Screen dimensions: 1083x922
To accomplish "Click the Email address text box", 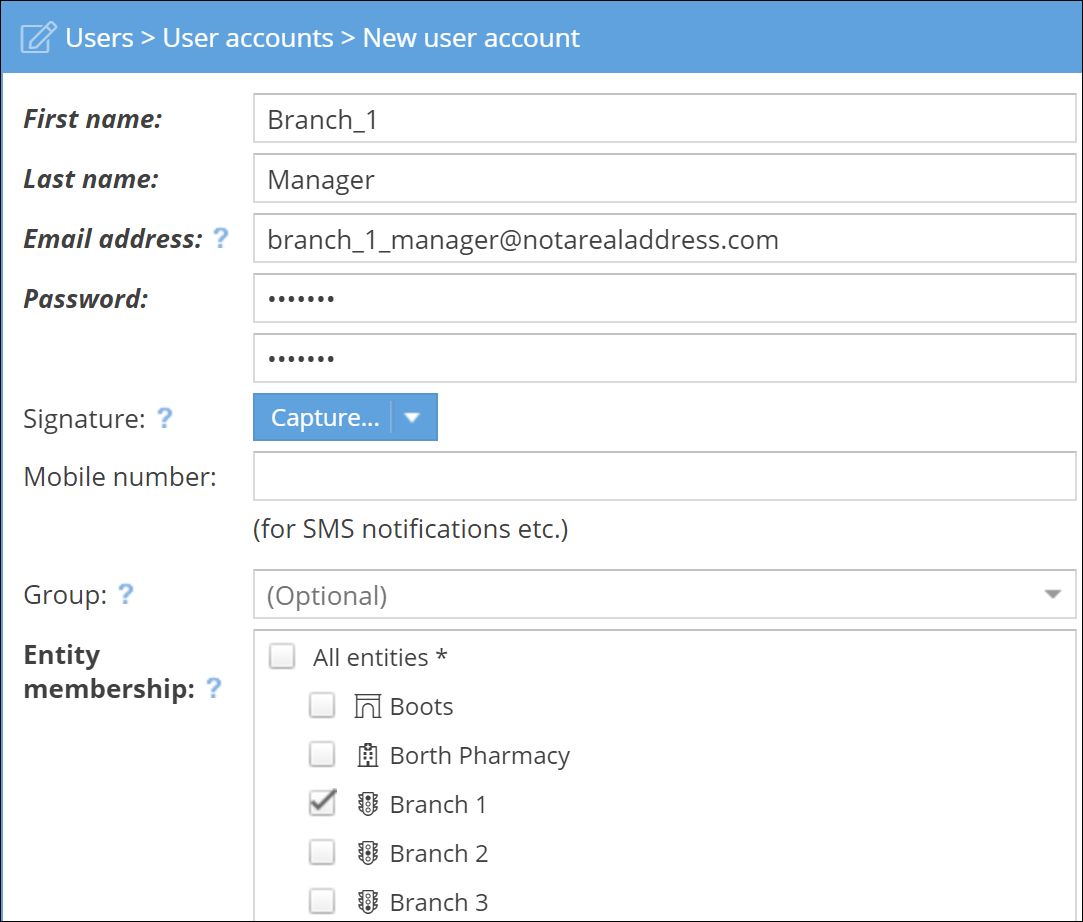I will point(664,239).
